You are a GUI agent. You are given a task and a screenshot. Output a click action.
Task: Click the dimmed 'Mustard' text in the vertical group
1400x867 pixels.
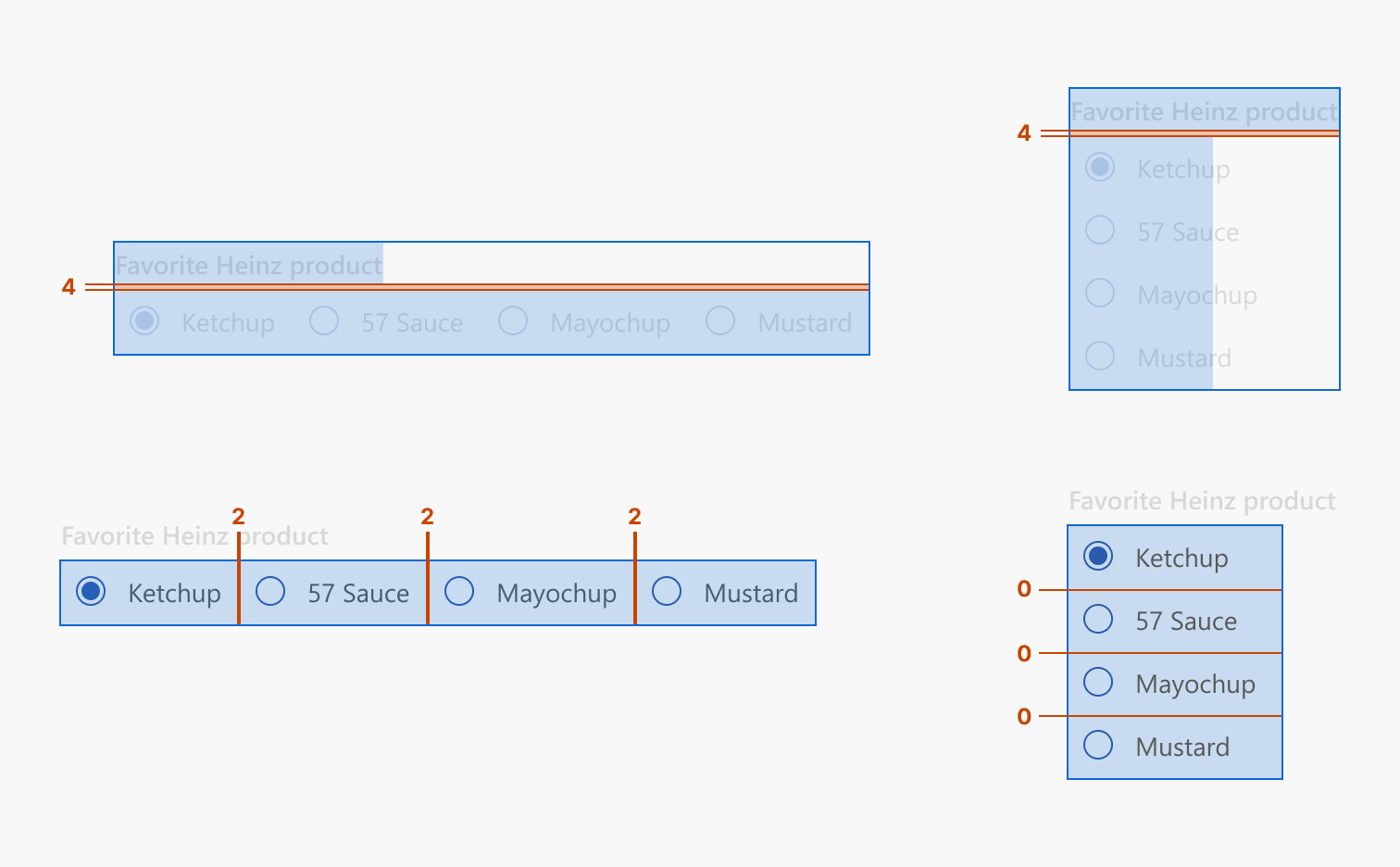[1184, 358]
